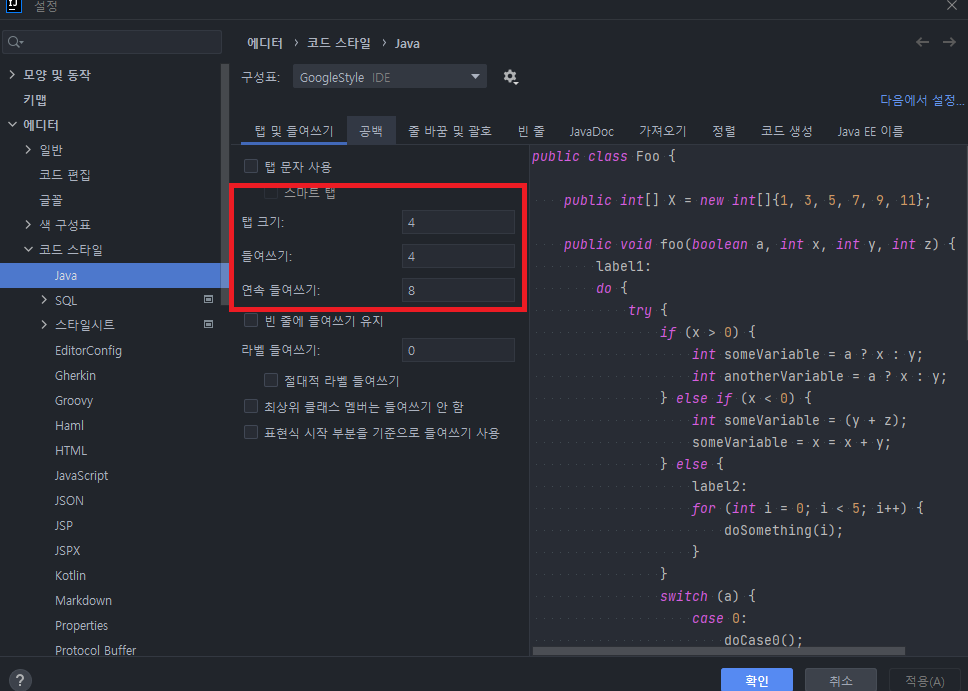Click inside the 연속 들여쓰기 input field
The height and width of the screenshot is (691, 968).
(x=458, y=289)
